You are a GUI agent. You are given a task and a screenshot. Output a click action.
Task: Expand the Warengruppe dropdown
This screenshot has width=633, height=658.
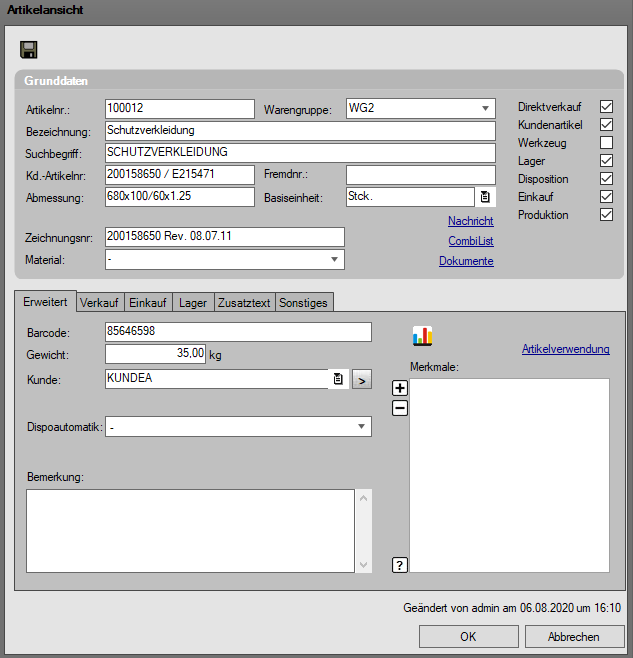coord(485,109)
